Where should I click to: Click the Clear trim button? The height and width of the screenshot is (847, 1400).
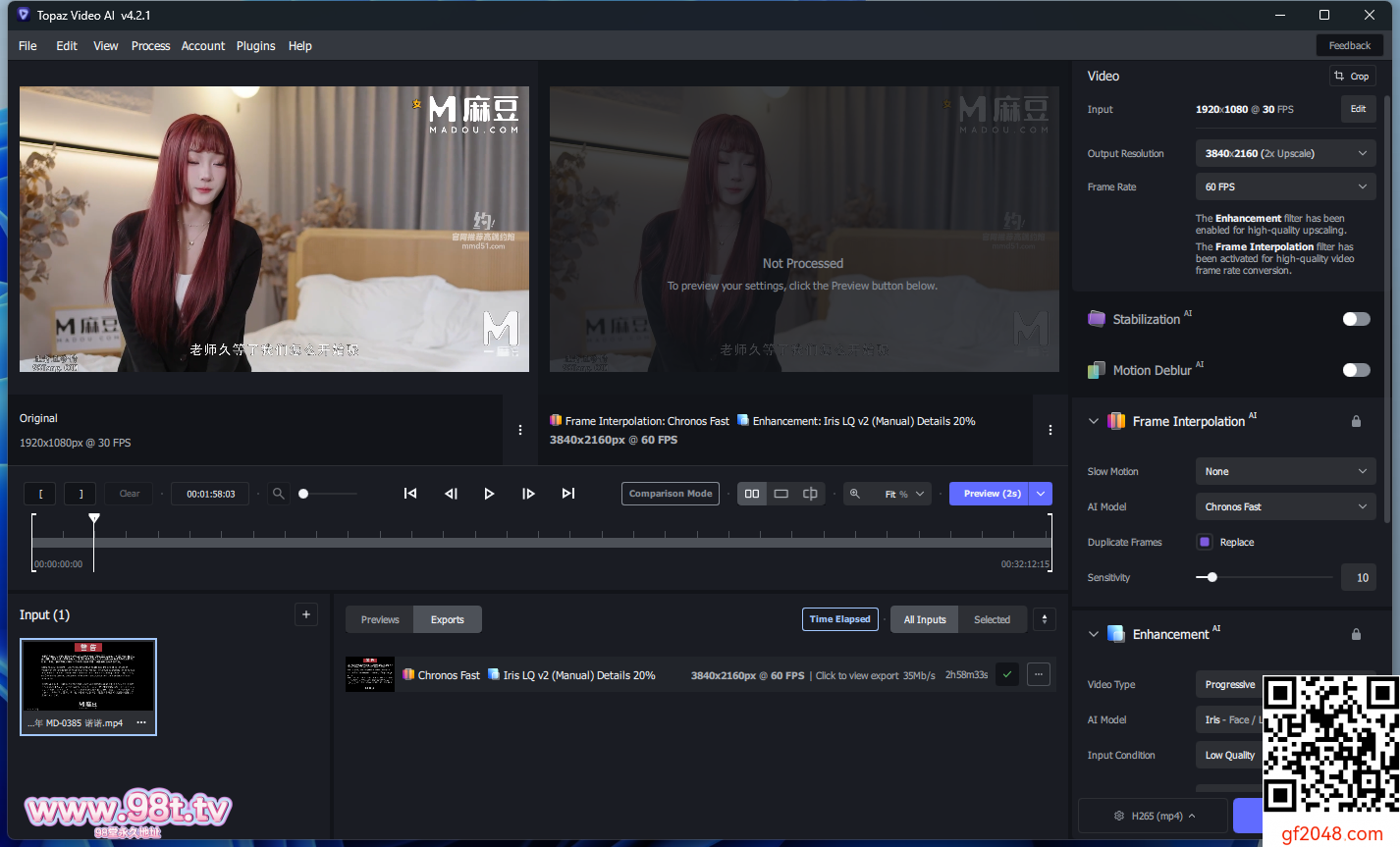point(130,494)
